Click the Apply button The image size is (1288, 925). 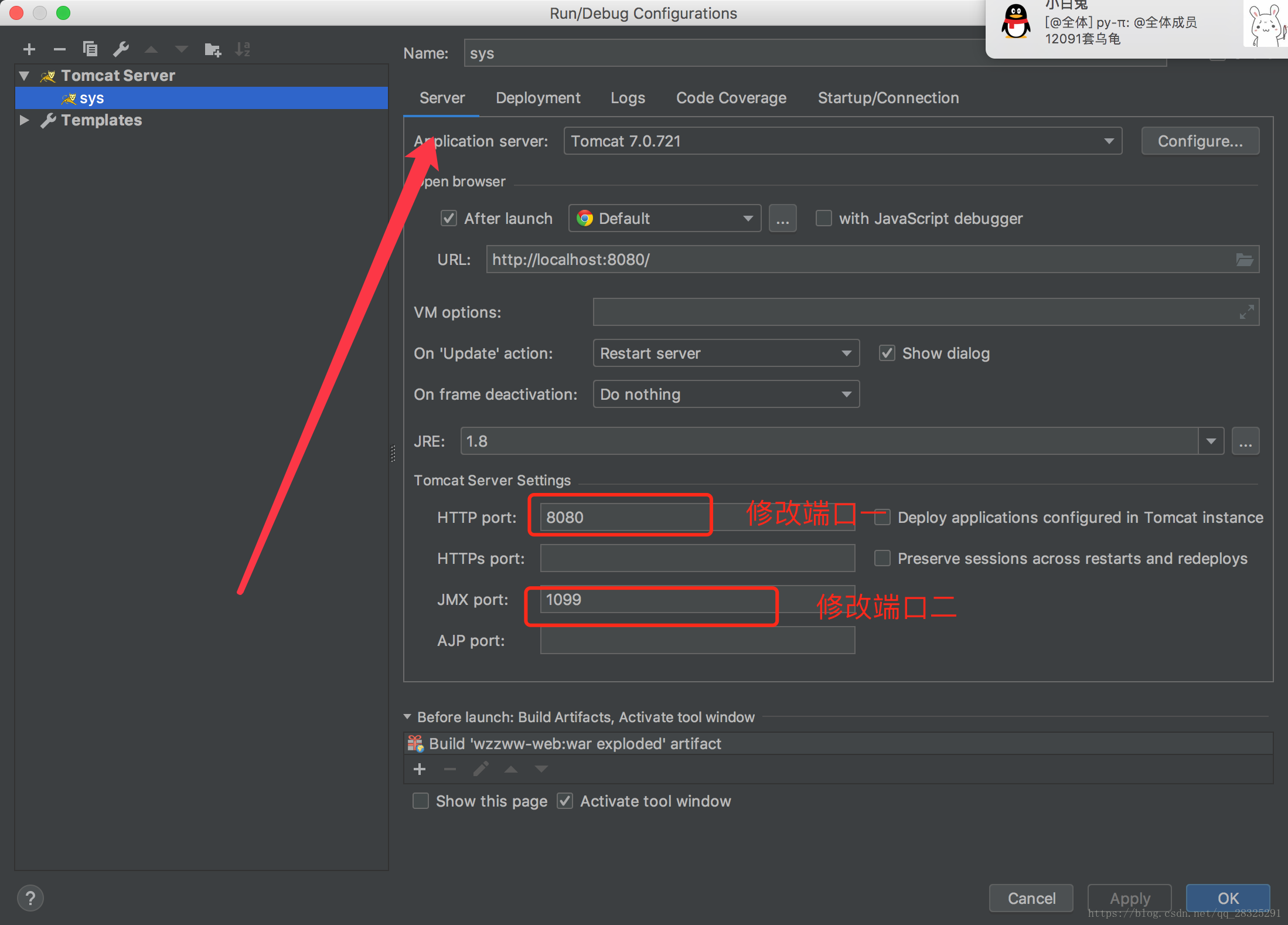pyautogui.click(x=1130, y=898)
